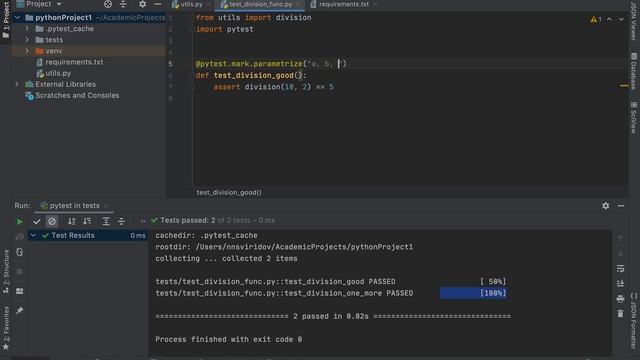Image resolution: width=640 pixels, height=360 pixels.
Task: Click 'Test Results' row in test tree
Action: point(87,236)
